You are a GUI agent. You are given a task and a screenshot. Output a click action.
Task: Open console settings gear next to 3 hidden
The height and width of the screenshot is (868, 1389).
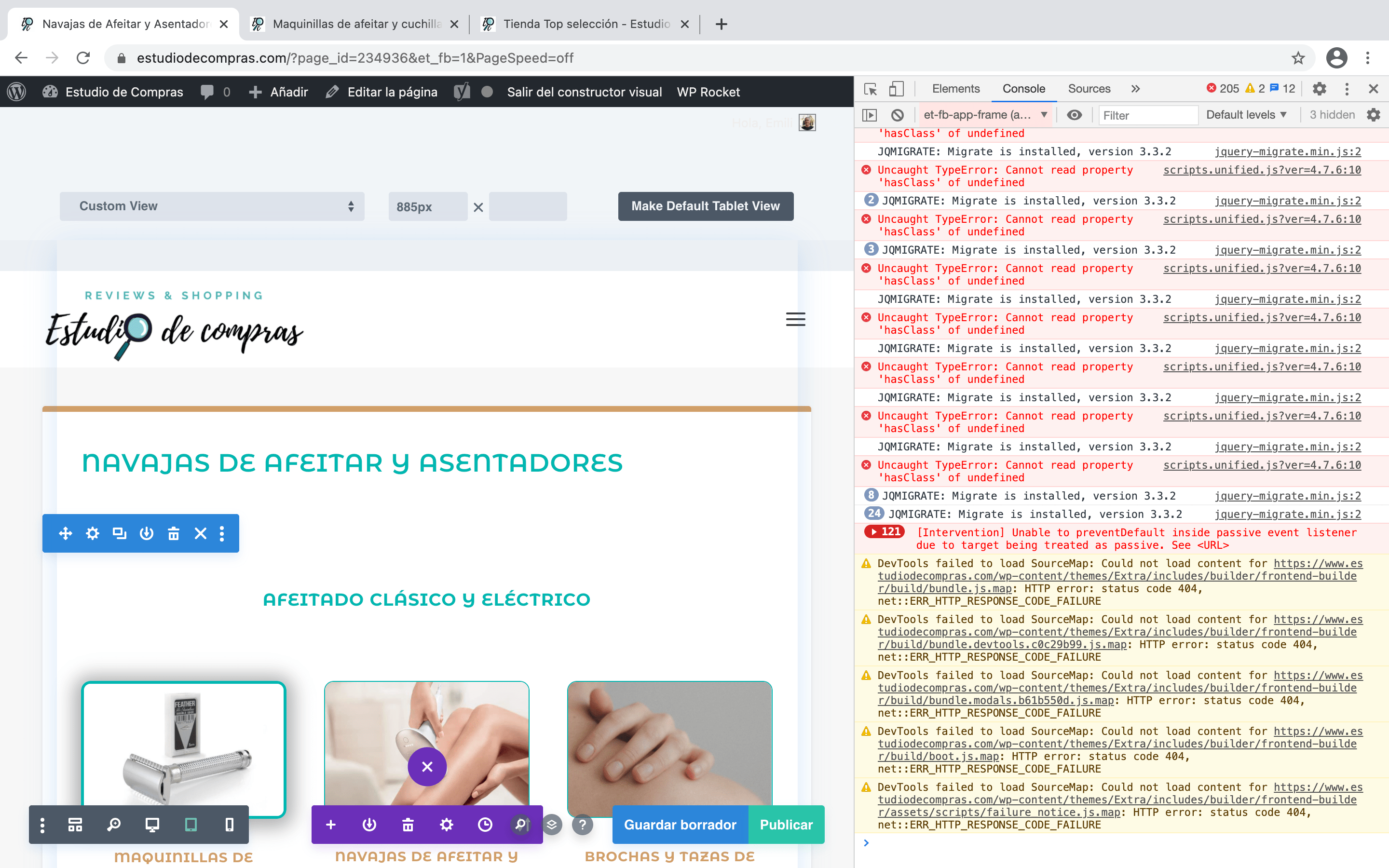click(1374, 115)
